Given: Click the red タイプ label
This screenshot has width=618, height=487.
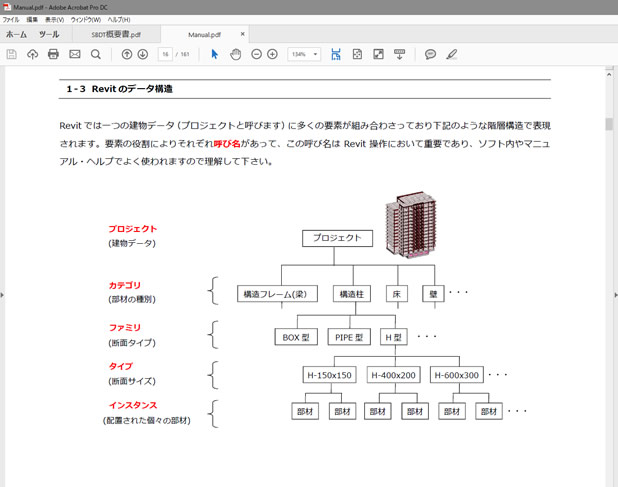Looking at the screenshot, I should click(121, 366).
